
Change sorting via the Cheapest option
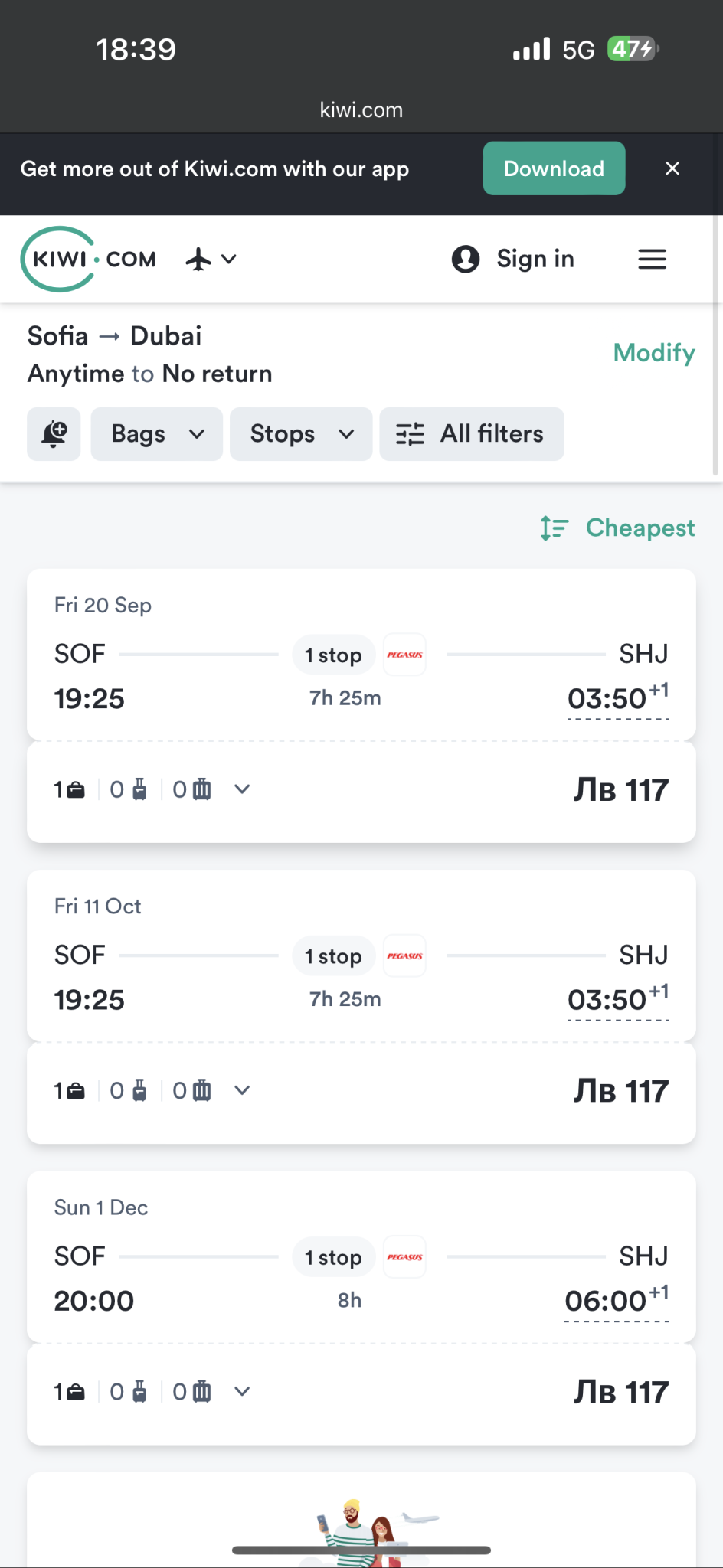[x=640, y=528]
